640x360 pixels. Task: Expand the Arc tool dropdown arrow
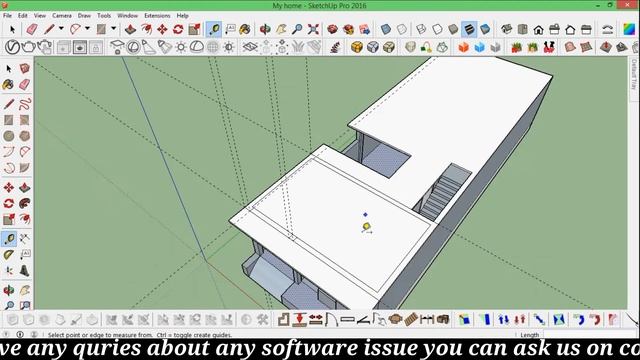87,29
